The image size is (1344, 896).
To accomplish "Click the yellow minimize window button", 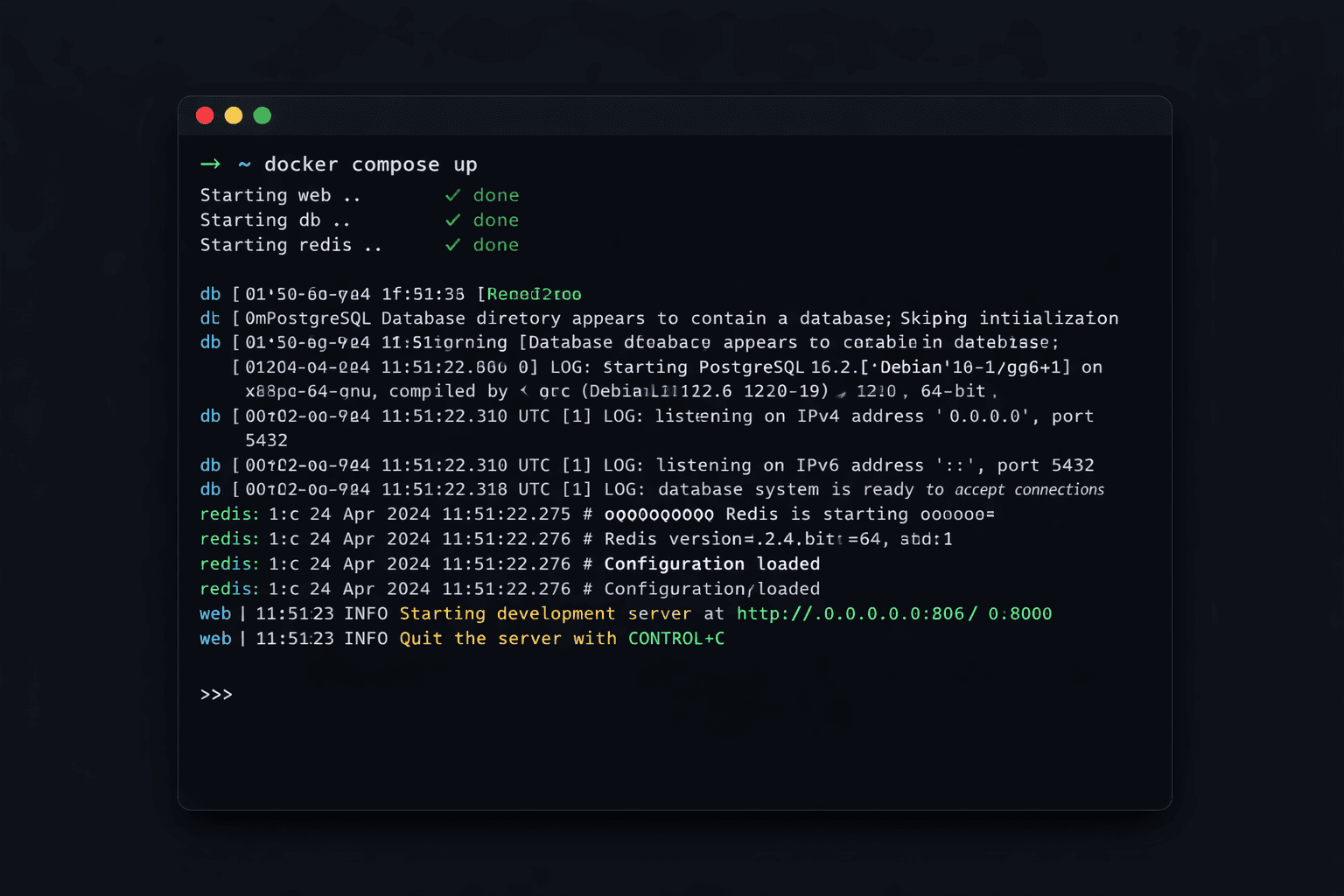I will coord(234,115).
